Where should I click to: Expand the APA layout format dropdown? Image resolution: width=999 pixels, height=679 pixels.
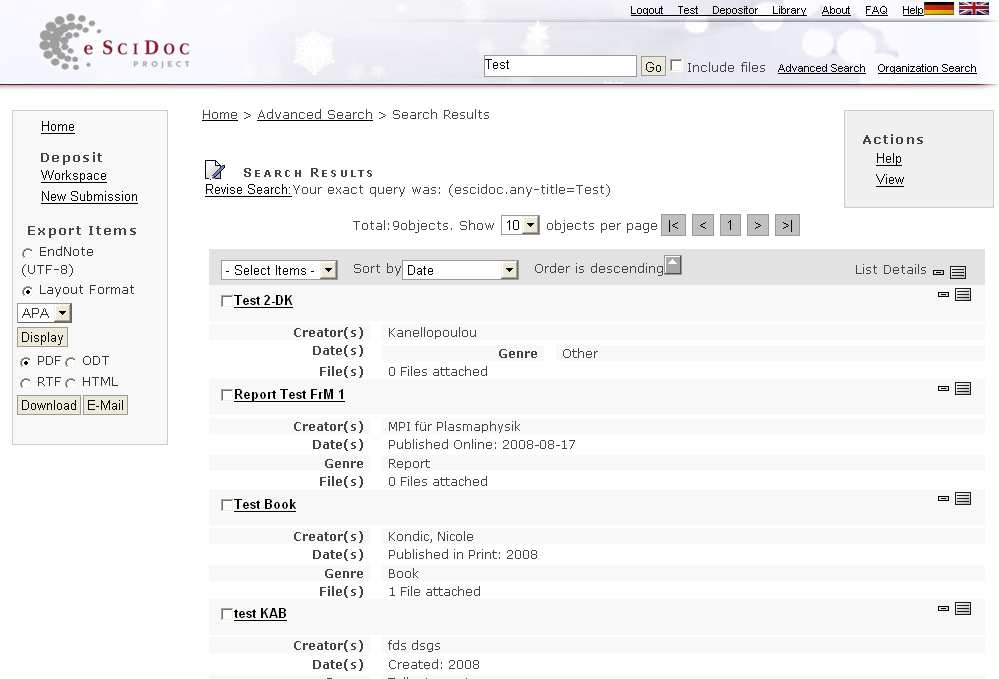point(45,313)
